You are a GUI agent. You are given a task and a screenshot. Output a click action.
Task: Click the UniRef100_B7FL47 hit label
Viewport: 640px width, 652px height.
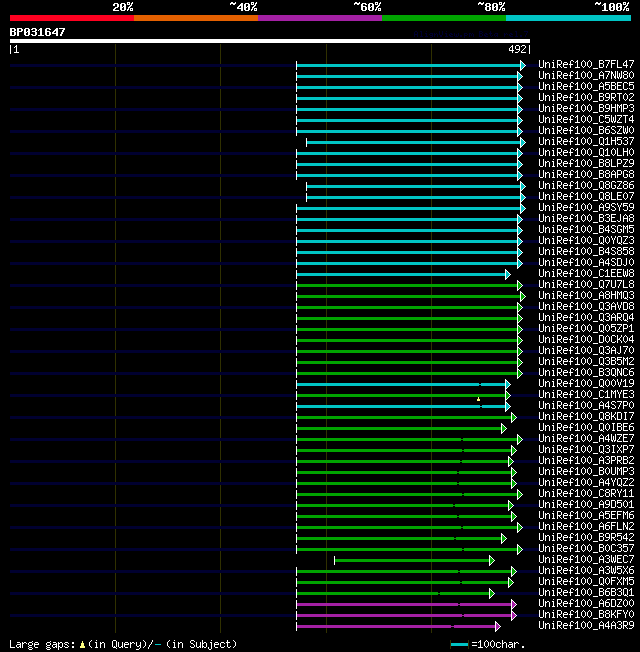click(x=586, y=64)
